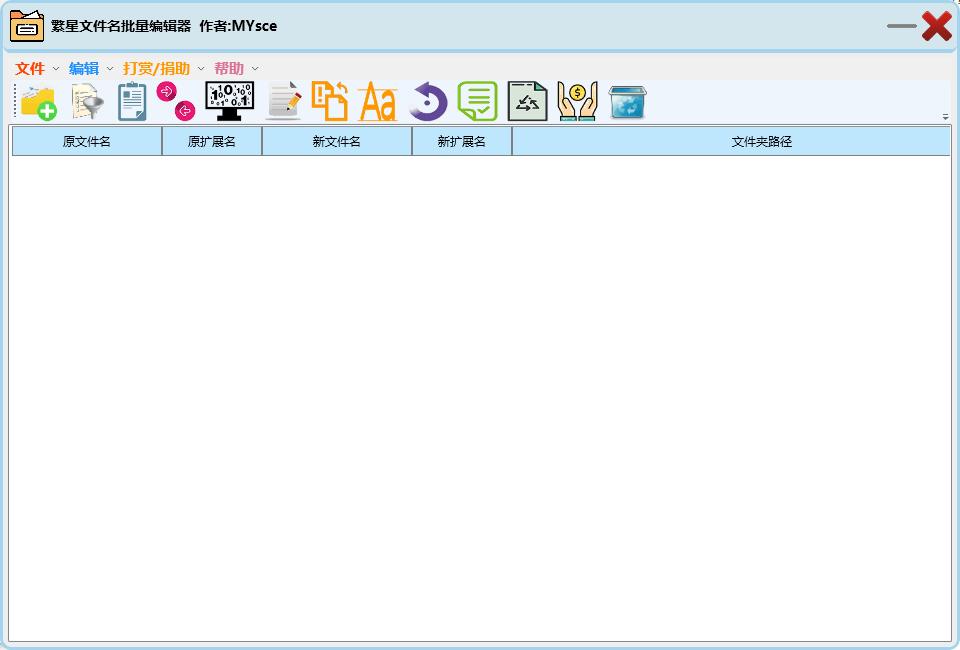Expand the dropdown arrow beside 文件
This screenshot has width=960, height=650.
56,69
